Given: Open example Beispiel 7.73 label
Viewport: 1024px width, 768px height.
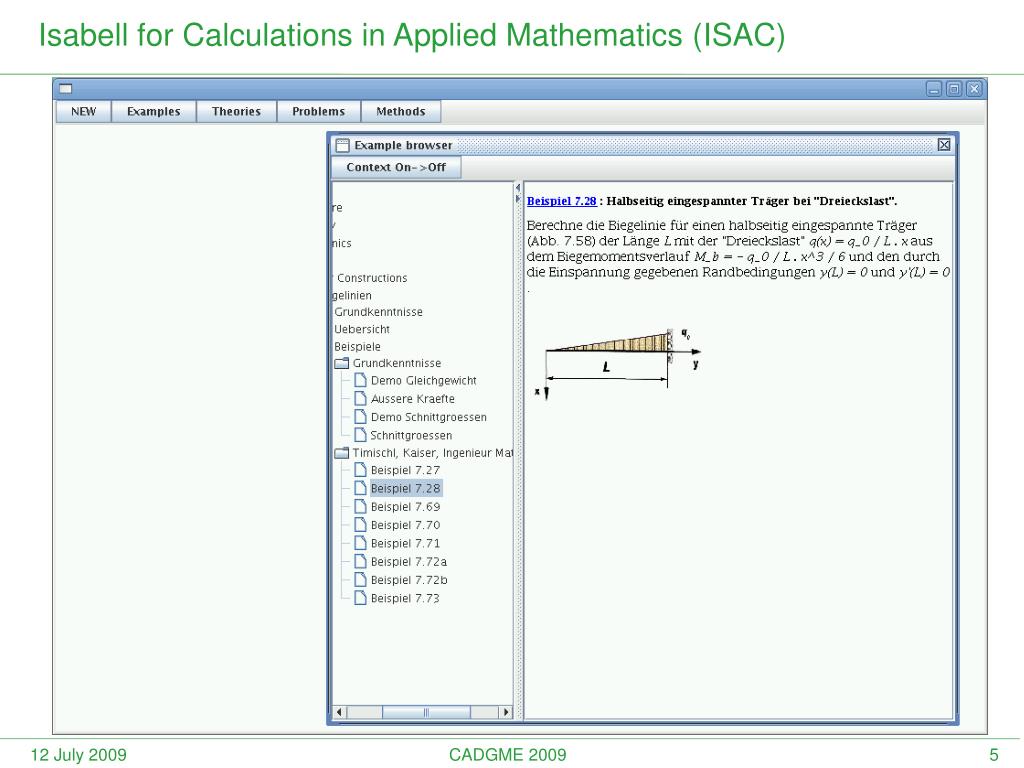Looking at the screenshot, I should (x=406, y=598).
